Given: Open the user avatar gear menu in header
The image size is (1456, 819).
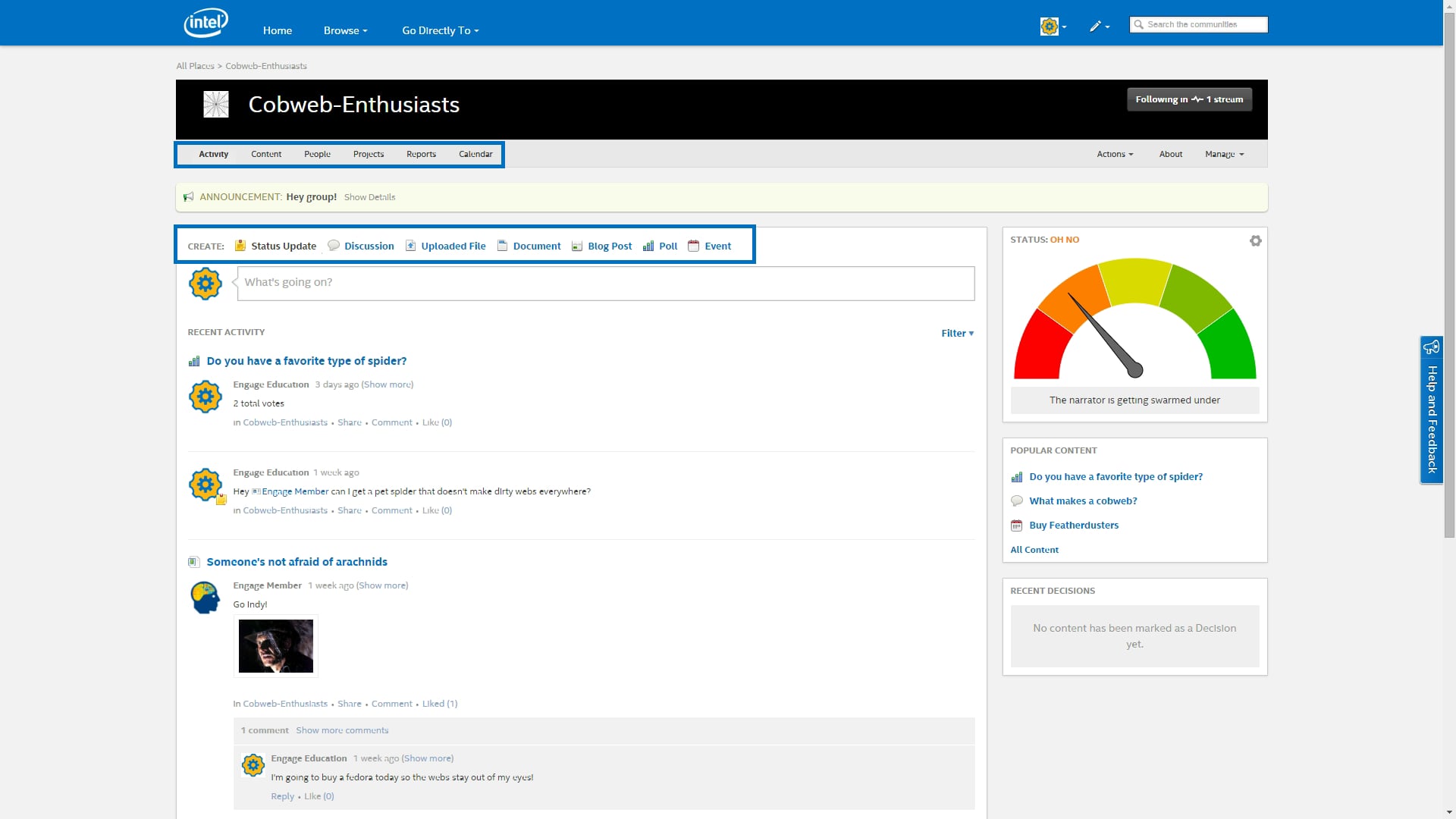Looking at the screenshot, I should click(1053, 27).
